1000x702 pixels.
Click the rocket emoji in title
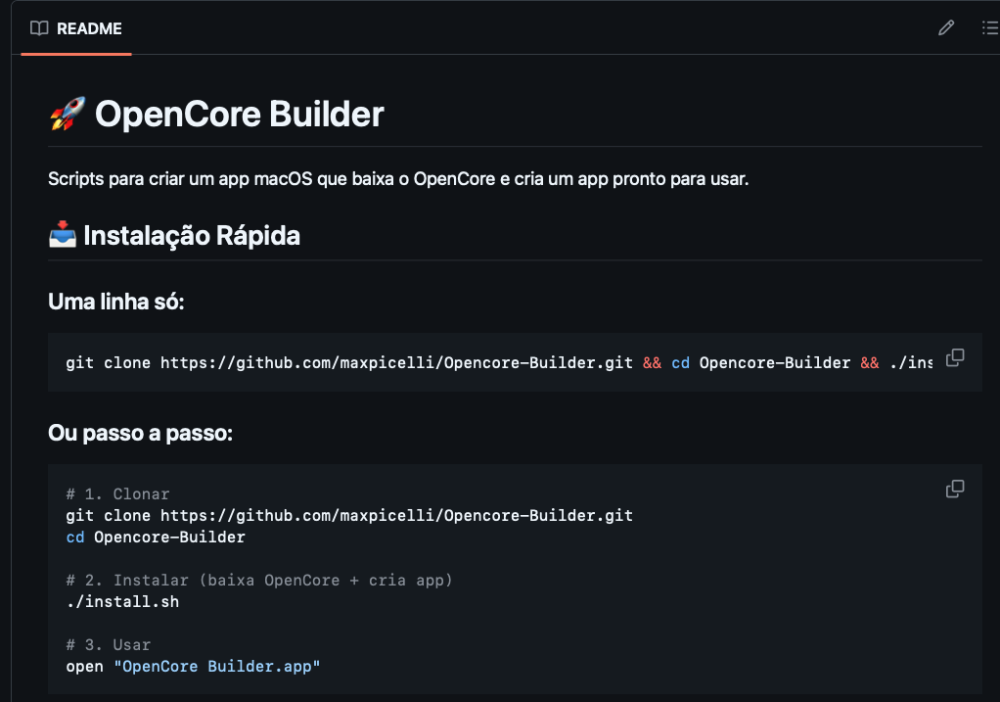coord(68,114)
